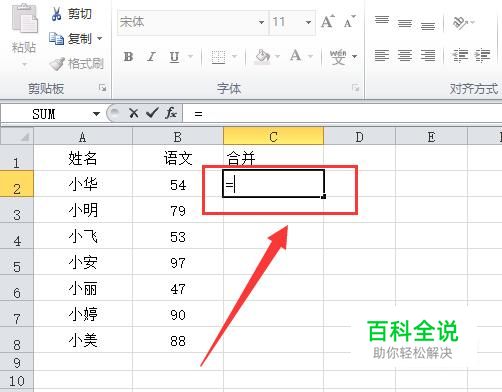Click the text orientation icon

pos(460,23)
